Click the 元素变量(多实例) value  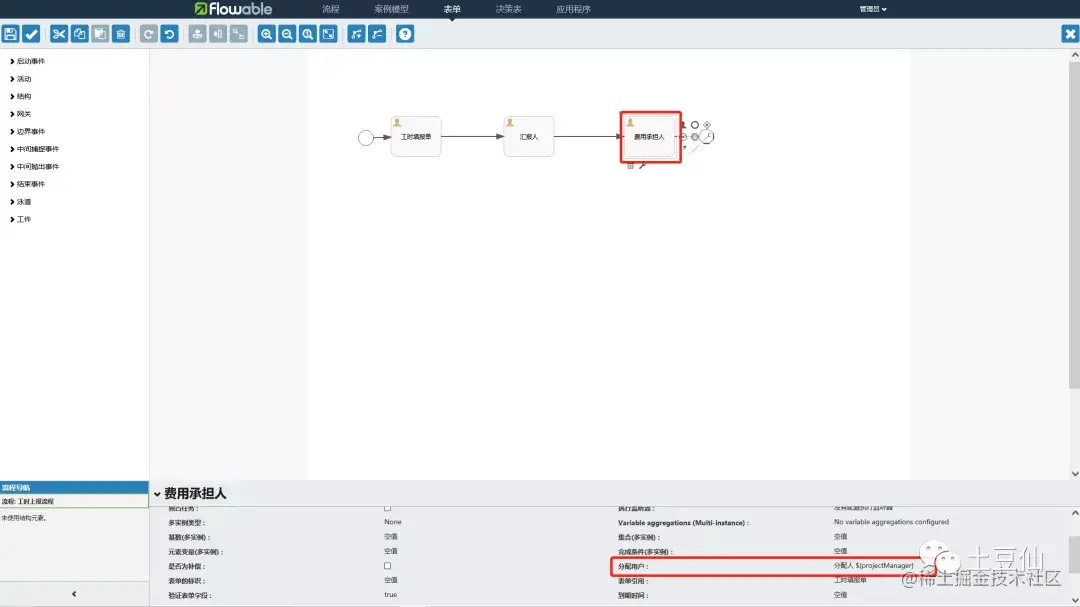click(391, 551)
